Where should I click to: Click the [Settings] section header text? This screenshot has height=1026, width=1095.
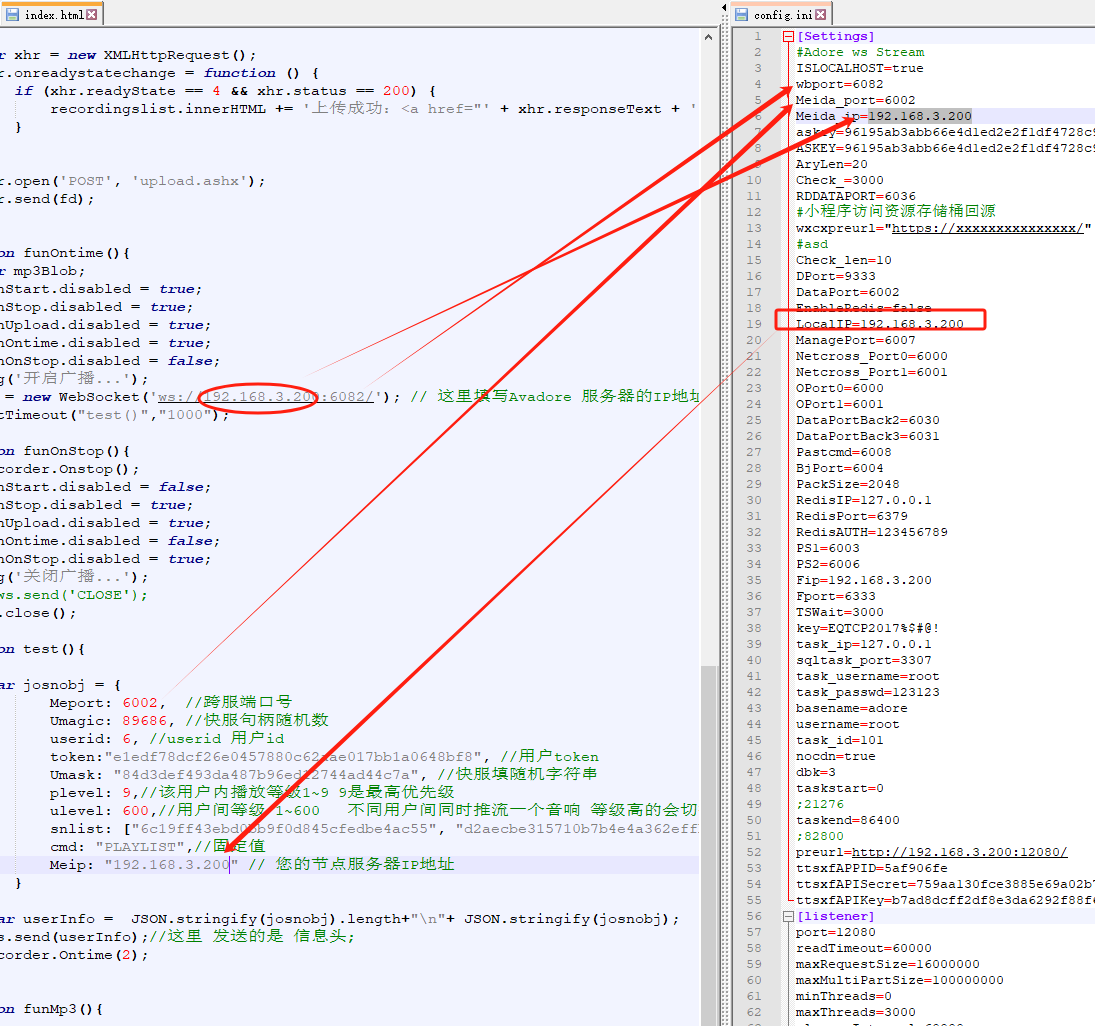pyautogui.click(x=835, y=36)
